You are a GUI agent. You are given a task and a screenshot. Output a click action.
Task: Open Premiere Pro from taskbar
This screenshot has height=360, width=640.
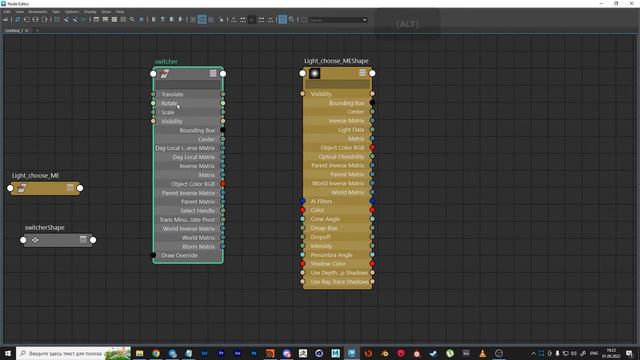[x=221, y=353]
